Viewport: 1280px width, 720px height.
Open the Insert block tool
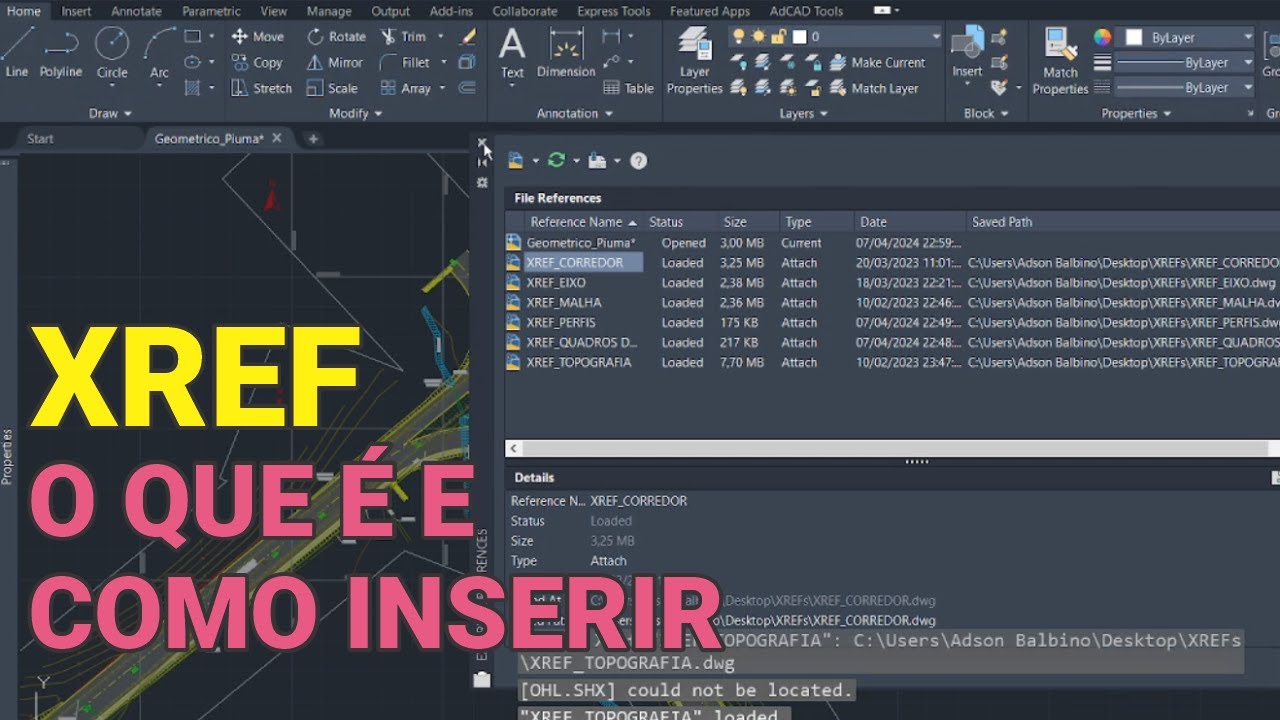[967, 55]
